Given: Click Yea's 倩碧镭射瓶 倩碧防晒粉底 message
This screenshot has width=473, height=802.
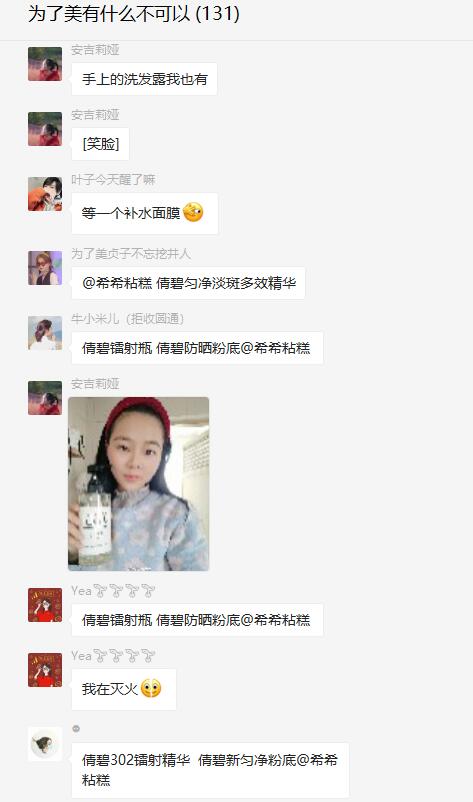Looking at the screenshot, I should [x=197, y=620].
